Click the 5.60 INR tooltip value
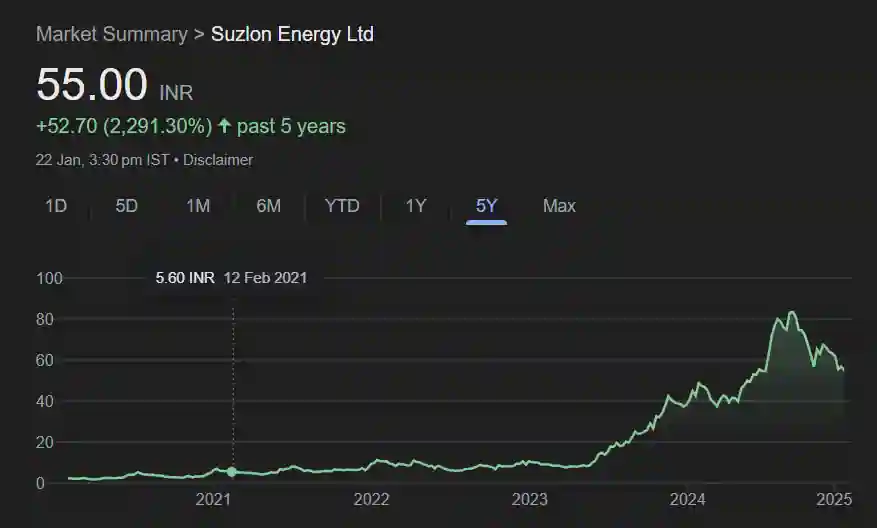The height and width of the screenshot is (528, 877). click(x=185, y=278)
